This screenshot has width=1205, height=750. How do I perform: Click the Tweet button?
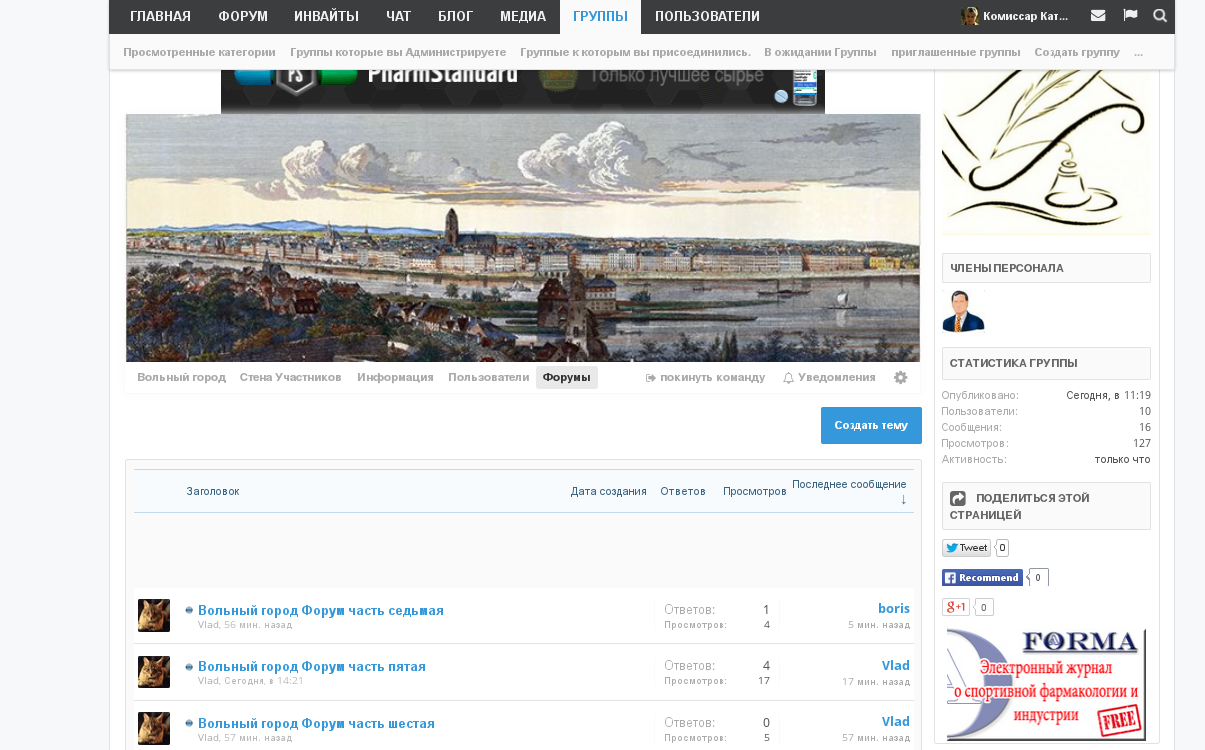coord(966,548)
